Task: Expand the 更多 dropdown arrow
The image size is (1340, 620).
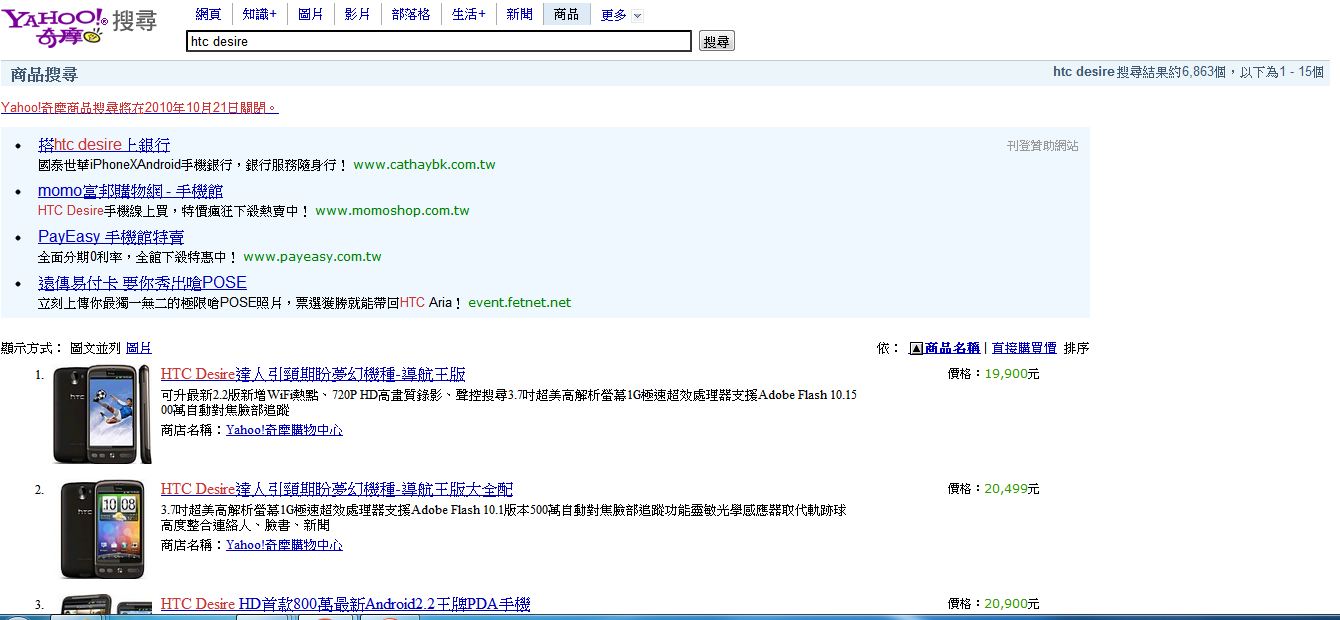Action: [x=638, y=16]
